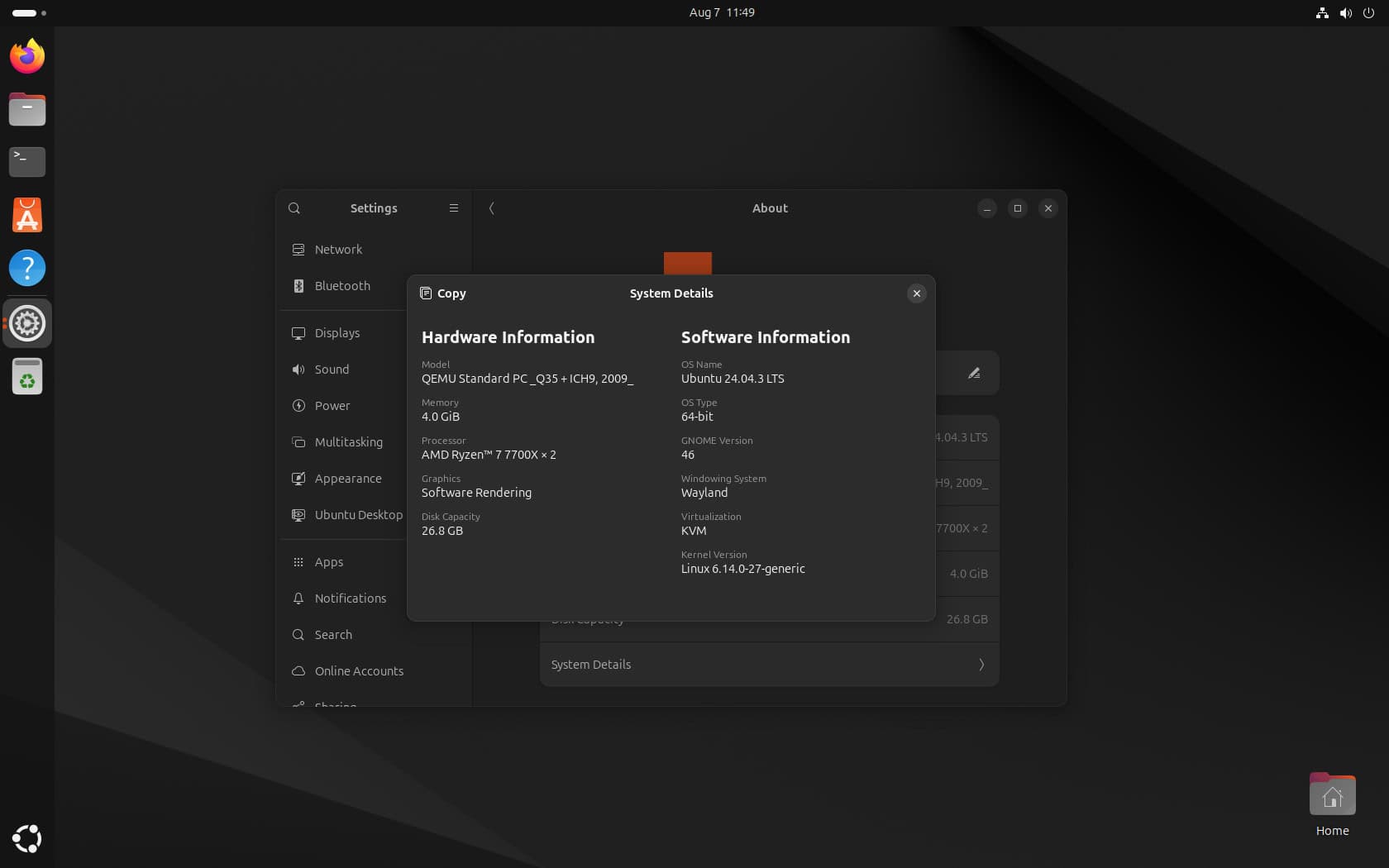Open Trash icon in dock

tap(27, 377)
